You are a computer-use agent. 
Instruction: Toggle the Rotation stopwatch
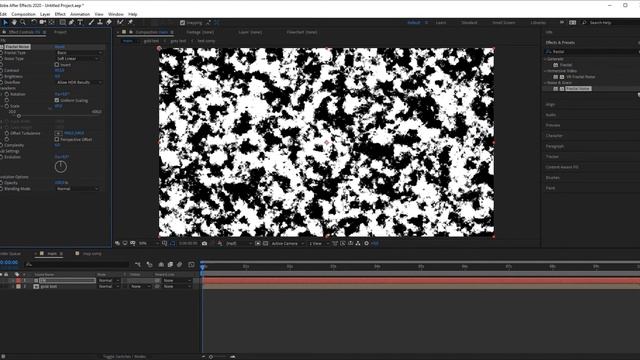[x=7, y=94]
